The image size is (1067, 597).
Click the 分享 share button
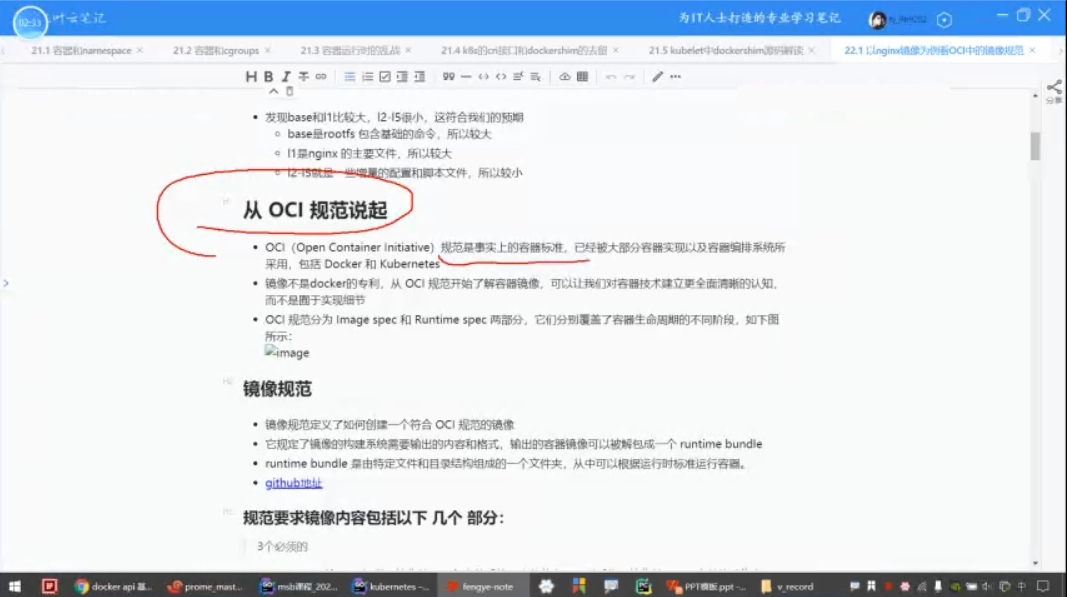tap(1056, 85)
